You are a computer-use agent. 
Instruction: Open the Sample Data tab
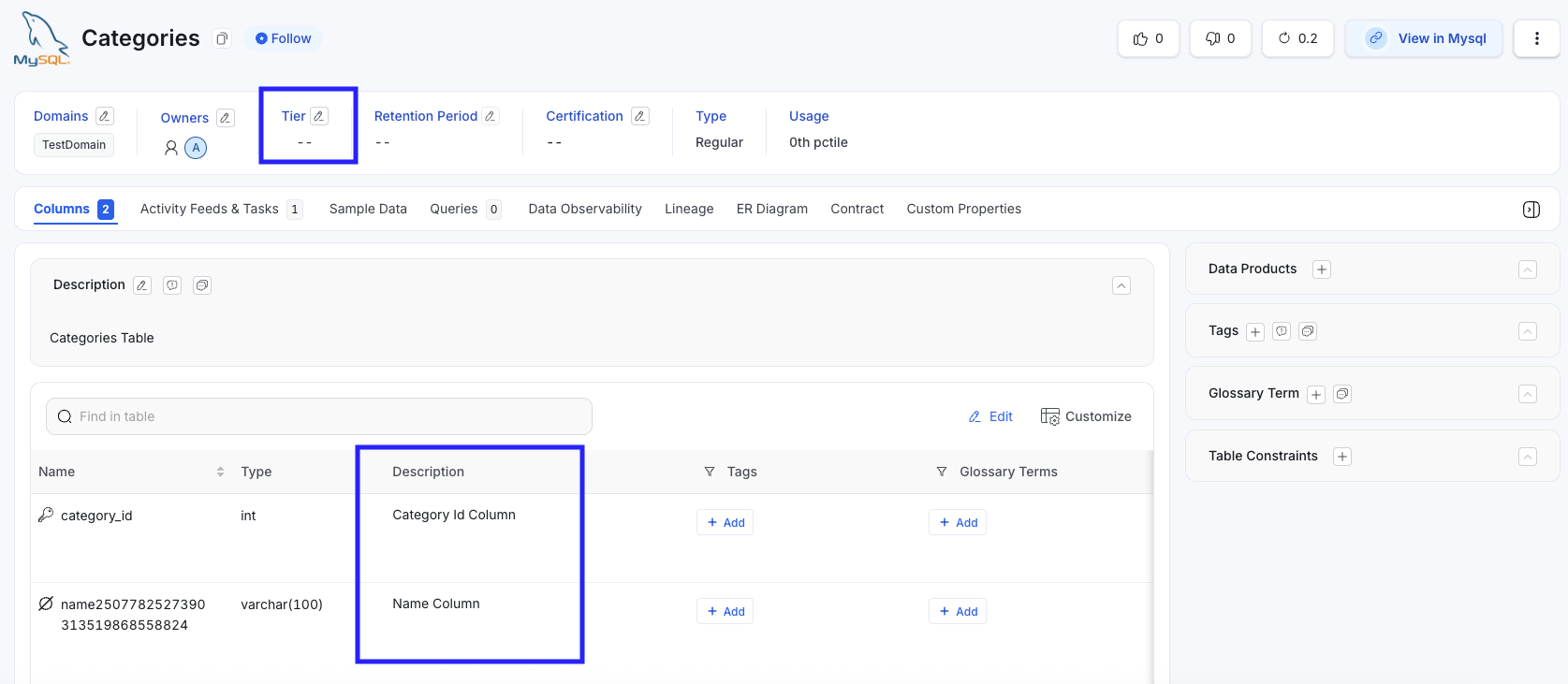pyautogui.click(x=368, y=209)
